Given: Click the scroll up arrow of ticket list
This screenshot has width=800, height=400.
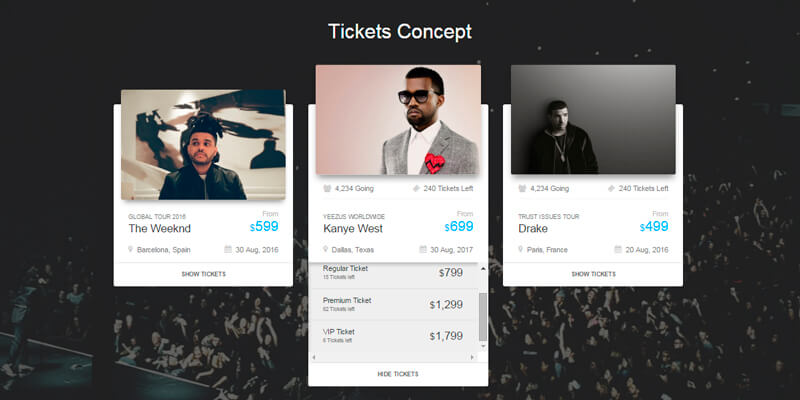Looking at the screenshot, I should (x=484, y=267).
